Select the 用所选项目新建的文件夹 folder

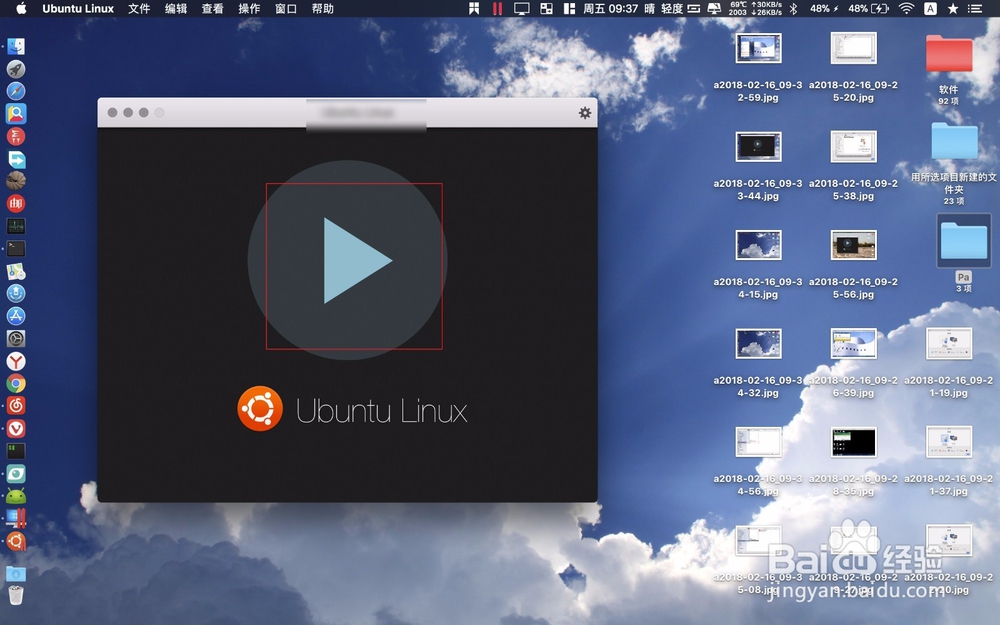[954, 141]
